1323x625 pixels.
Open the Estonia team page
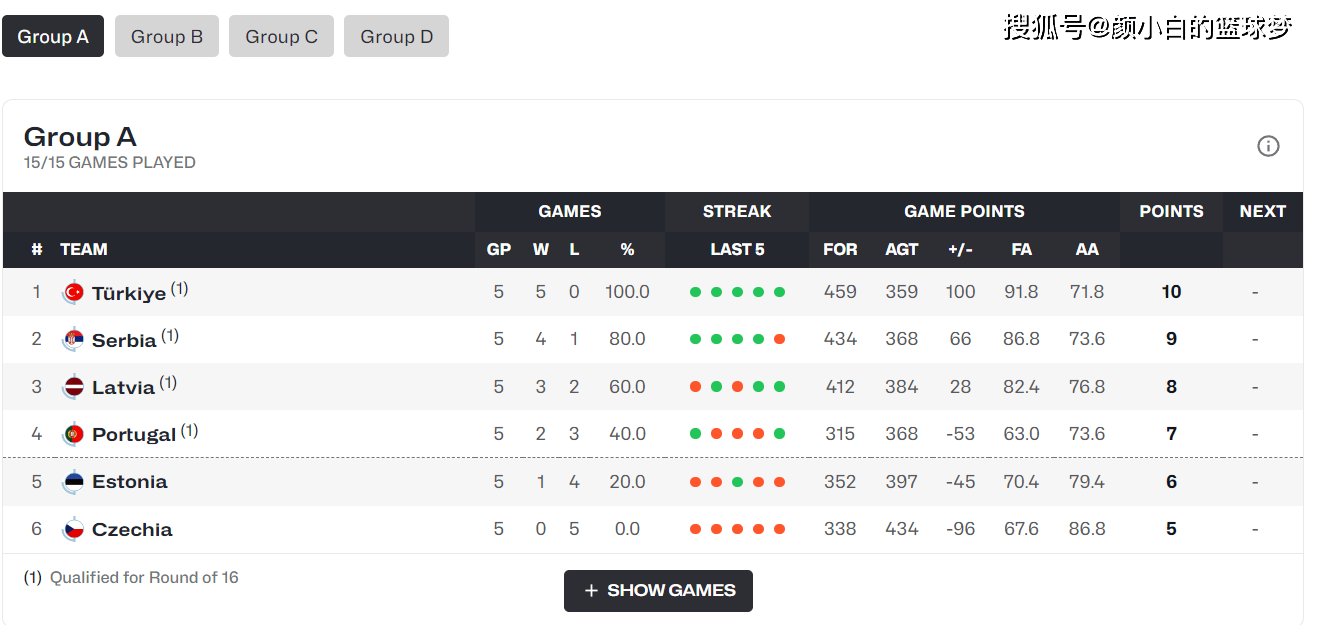click(x=130, y=482)
